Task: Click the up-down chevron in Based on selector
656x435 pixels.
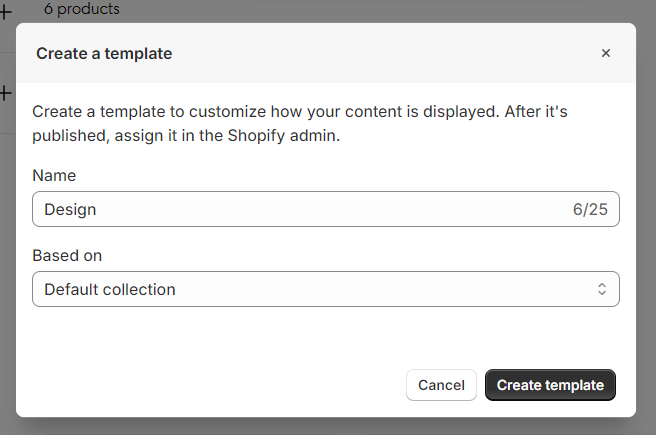Action: point(602,289)
